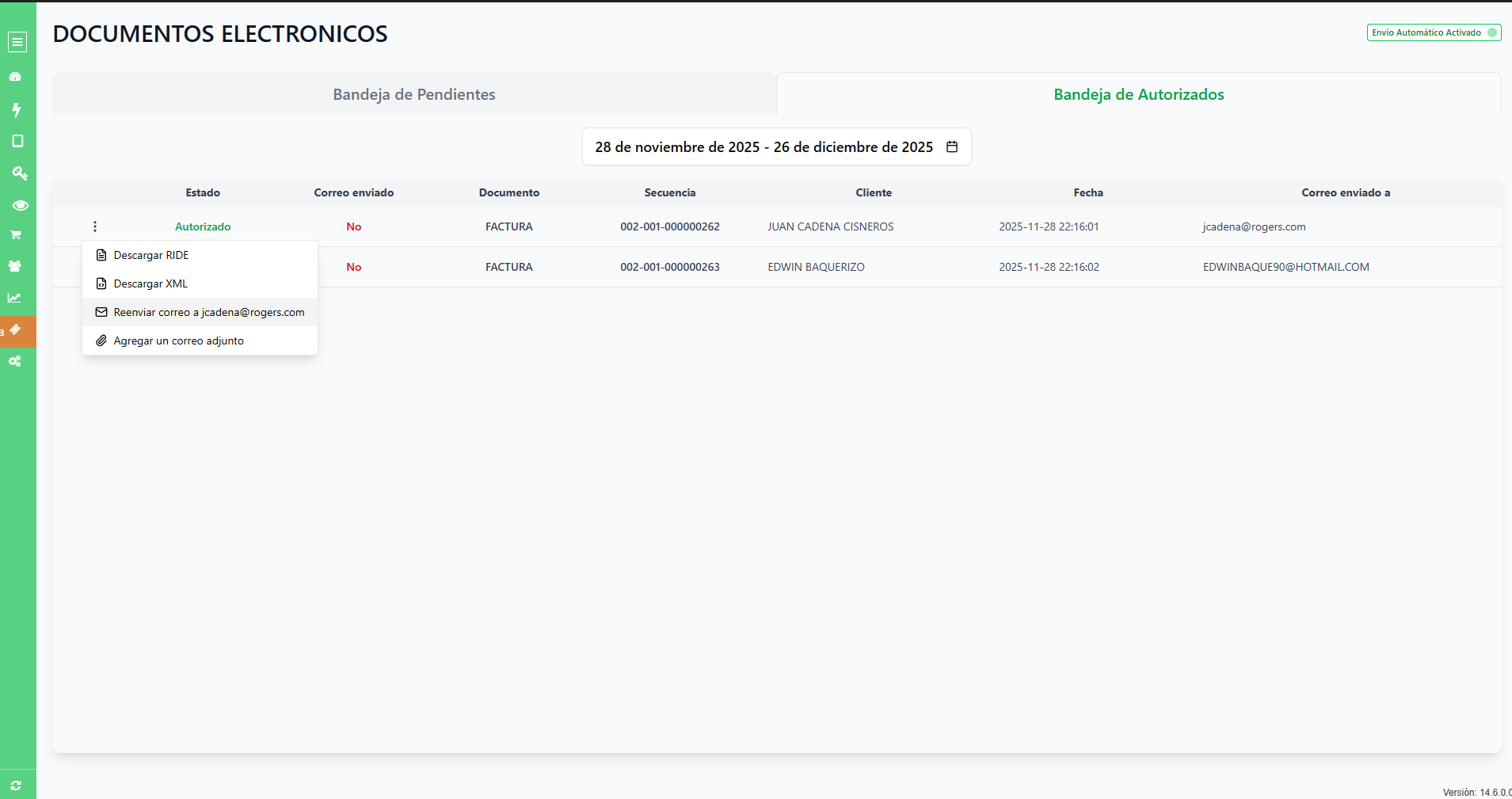The width and height of the screenshot is (1512, 799).
Task: Click the red No in the JUAN CADENA row
Action: click(x=354, y=226)
